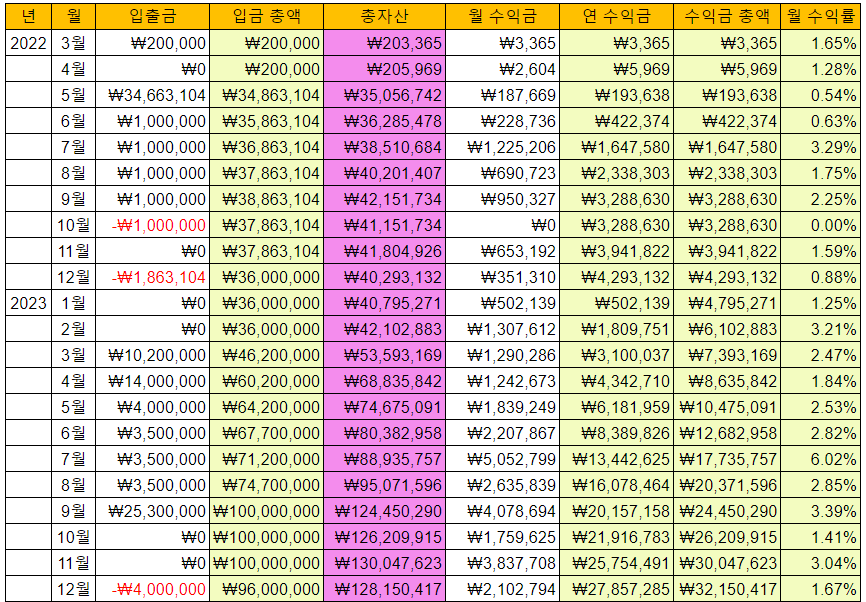Viewport: 866px width, 602px height.
Task: Select the 3.39% return cell
Action: point(821,511)
